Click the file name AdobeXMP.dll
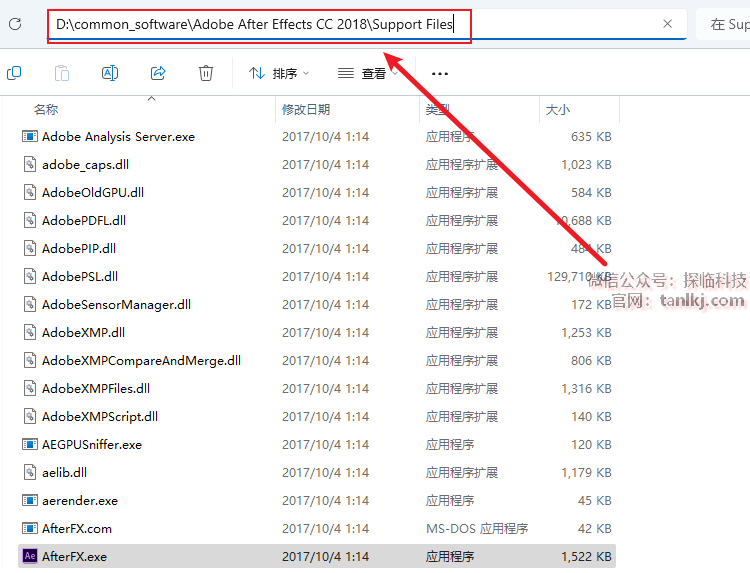 [x=83, y=332]
